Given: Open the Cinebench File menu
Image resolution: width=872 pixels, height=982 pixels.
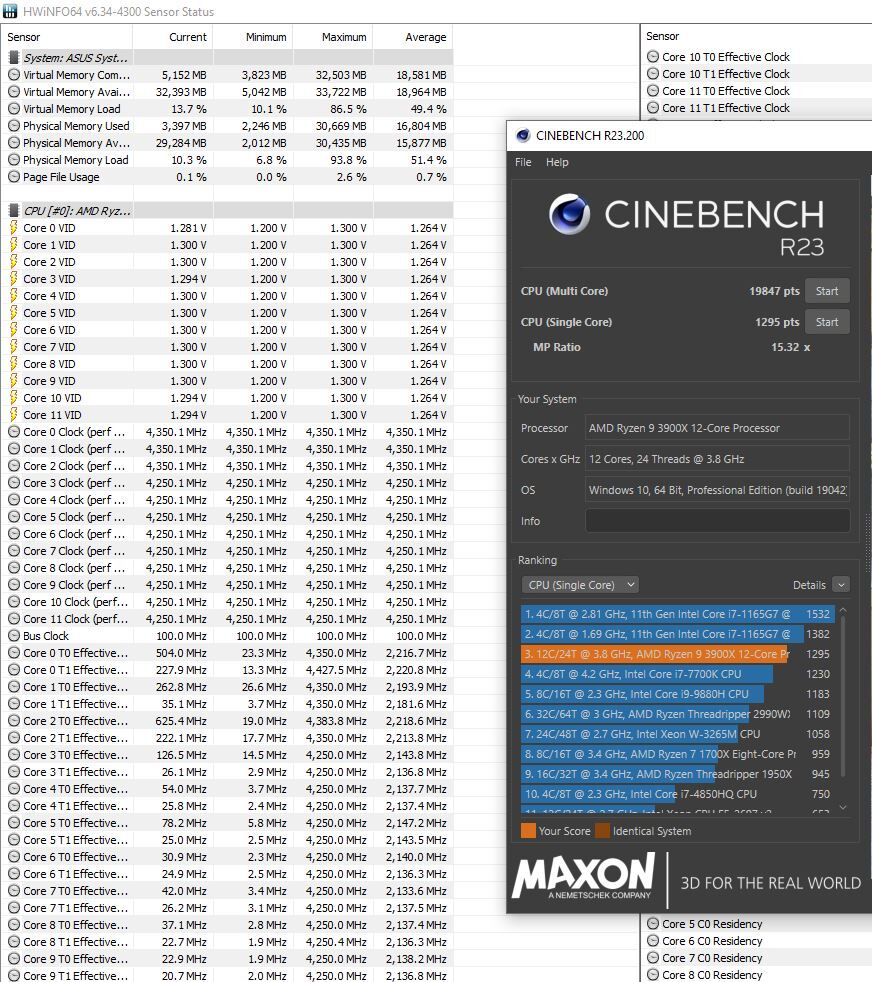Looking at the screenshot, I should [x=523, y=162].
